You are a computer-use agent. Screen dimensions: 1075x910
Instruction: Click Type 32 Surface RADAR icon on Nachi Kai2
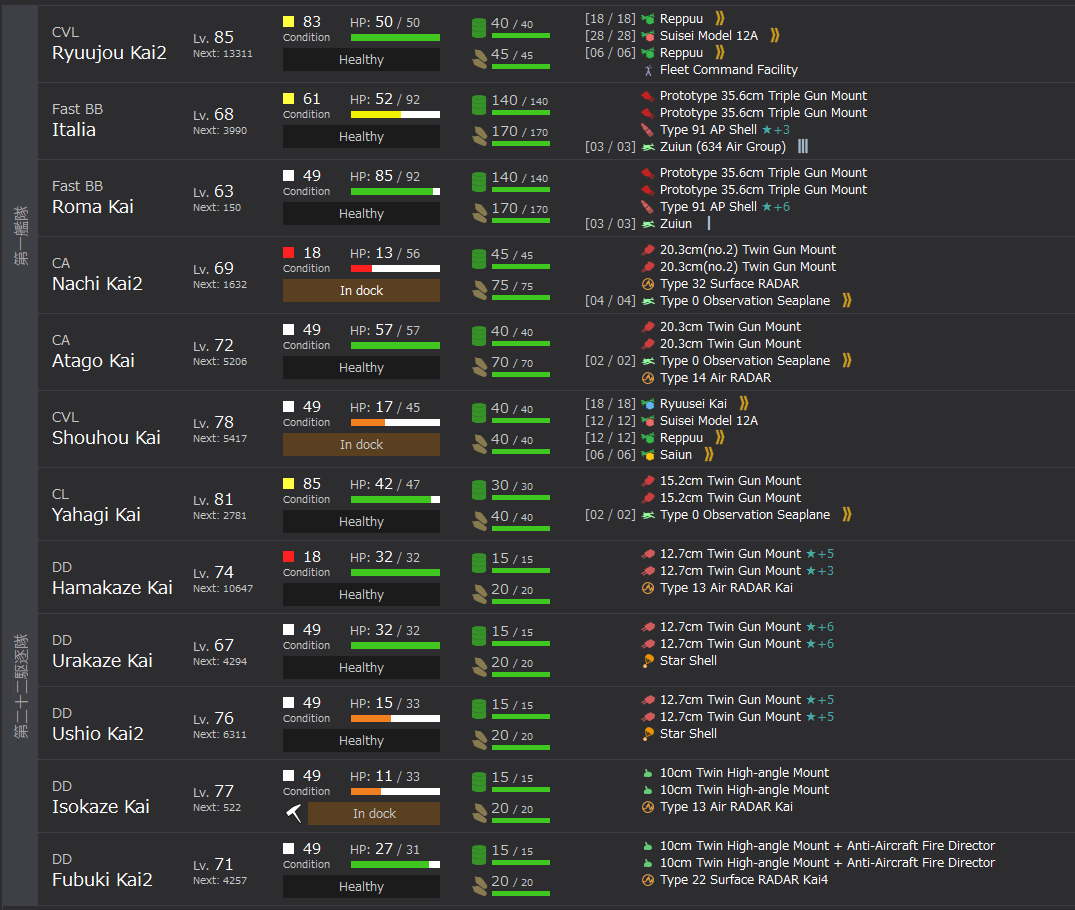(648, 284)
